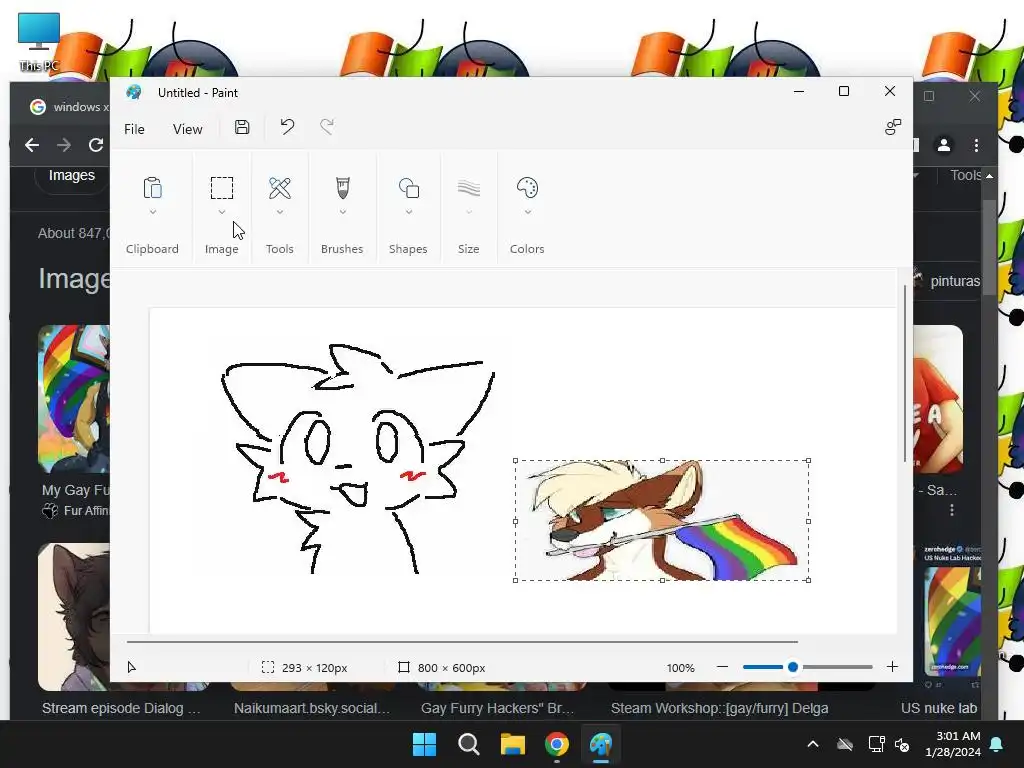This screenshot has width=1024, height=768.
Task: Expand the Image selection dropdown chevron
Action: point(221,212)
